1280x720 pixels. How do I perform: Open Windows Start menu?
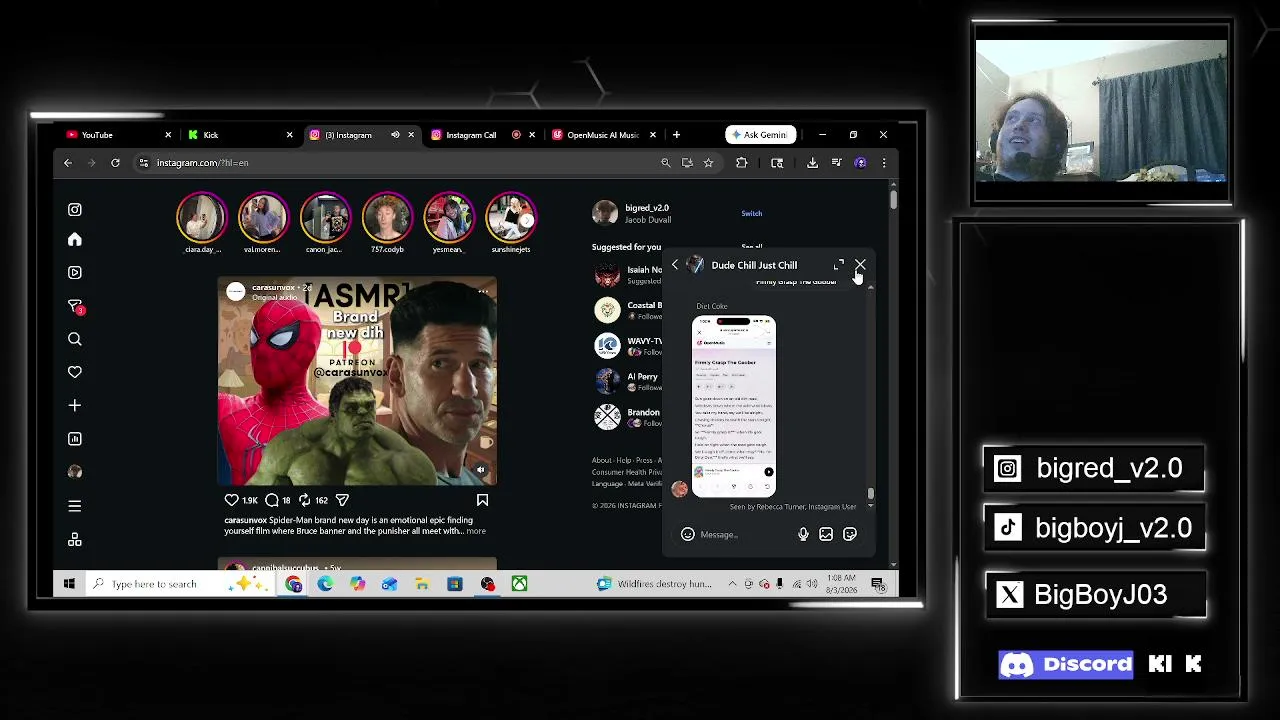(x=69, y=584)
